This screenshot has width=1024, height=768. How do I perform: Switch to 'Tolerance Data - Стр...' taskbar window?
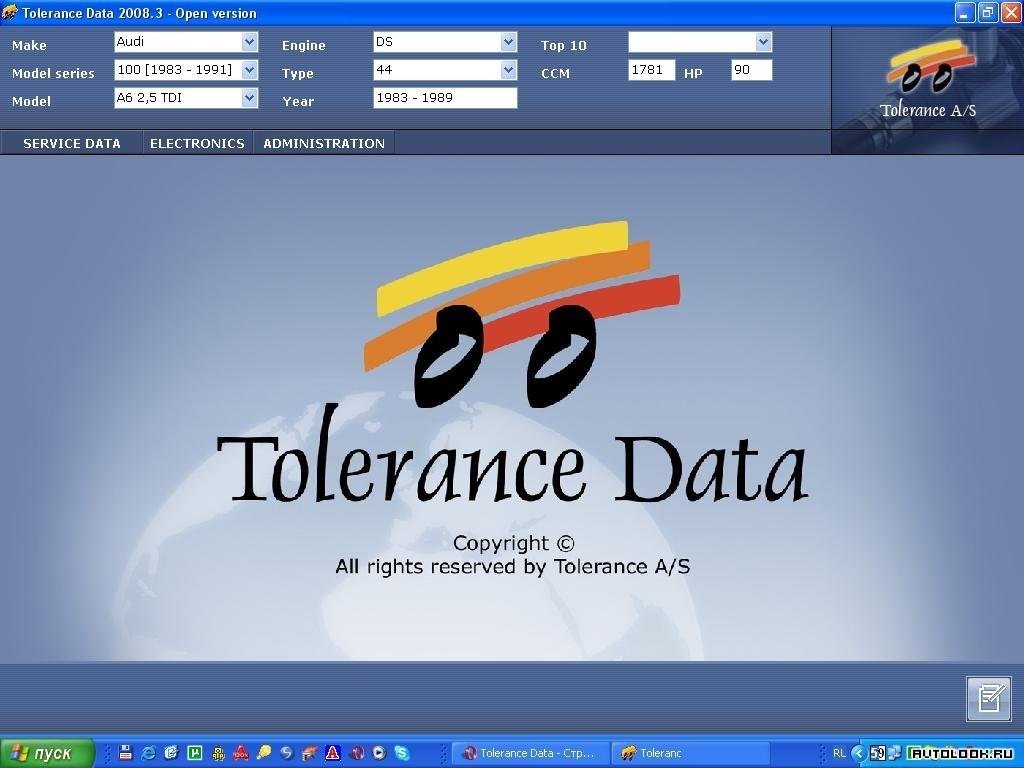point(530,754)
